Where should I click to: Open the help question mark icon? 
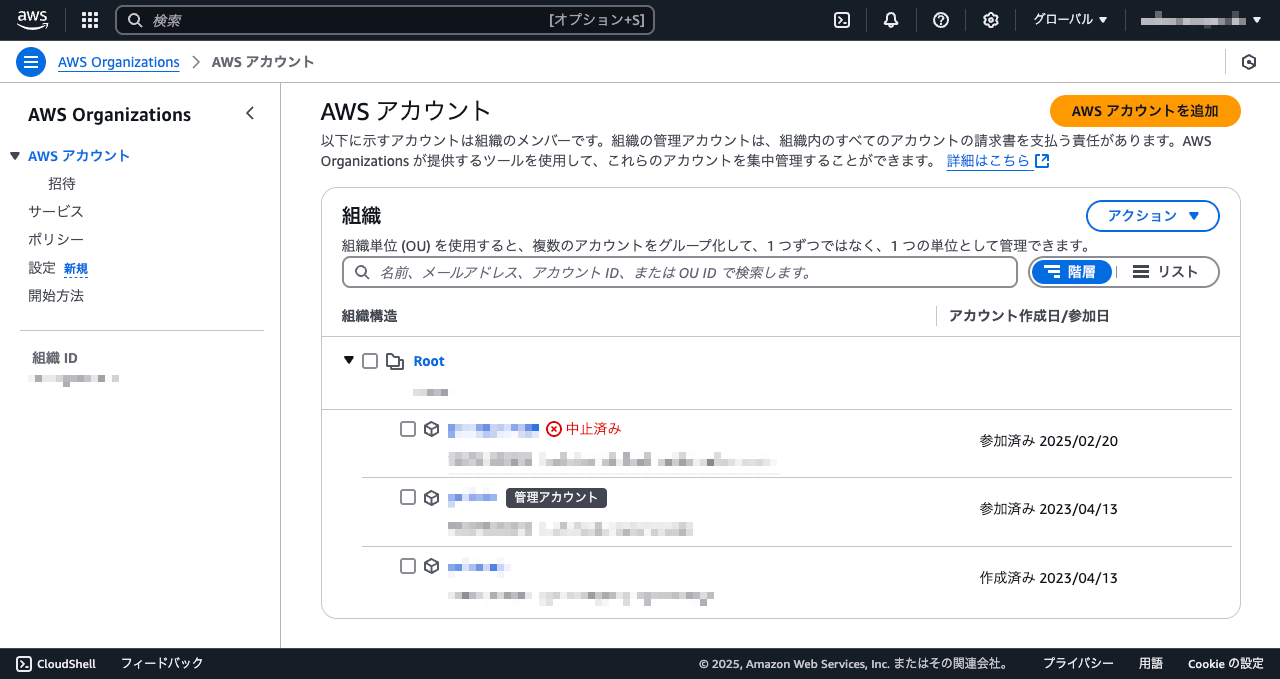pos(941,20)
